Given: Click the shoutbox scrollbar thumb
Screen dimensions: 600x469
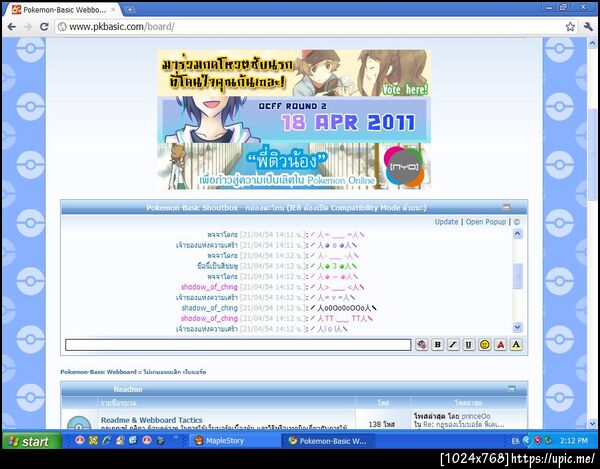Looking at the screenshot, I should tap(517, 275).
